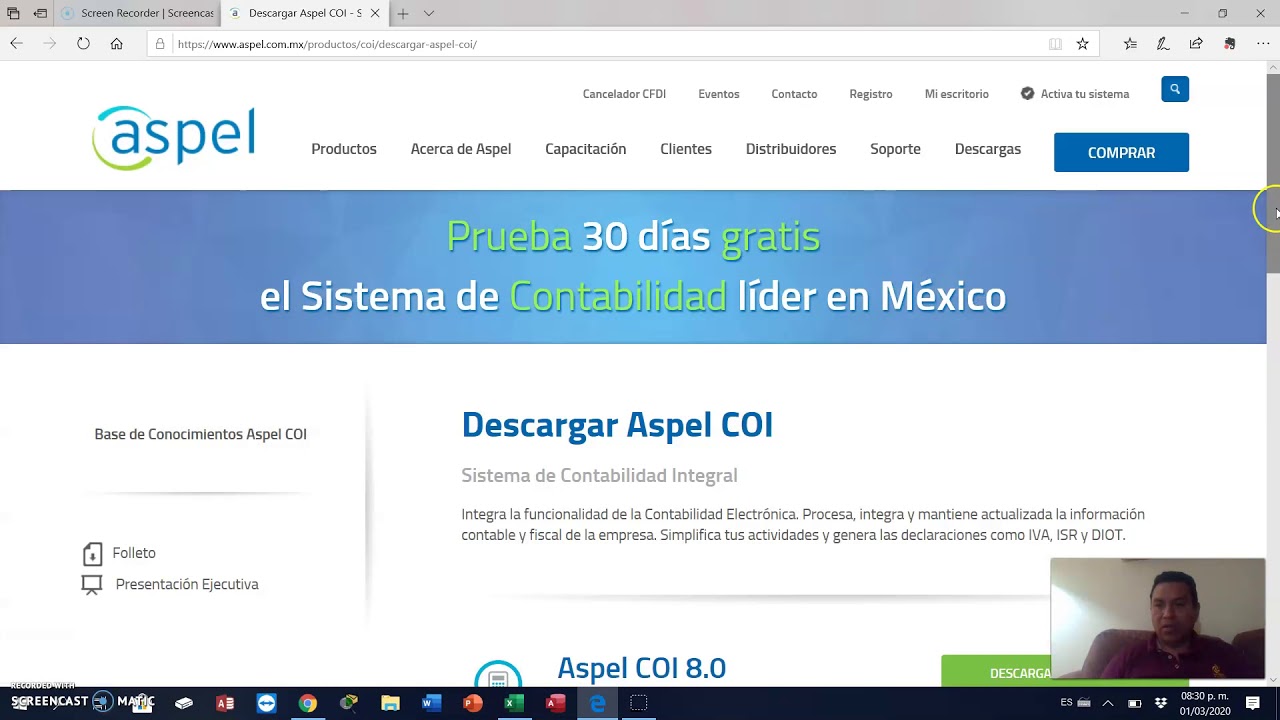Viewport: 1280px width, 720px height.
Task: Click the share page icon
Action: (x=1196, y=44)
